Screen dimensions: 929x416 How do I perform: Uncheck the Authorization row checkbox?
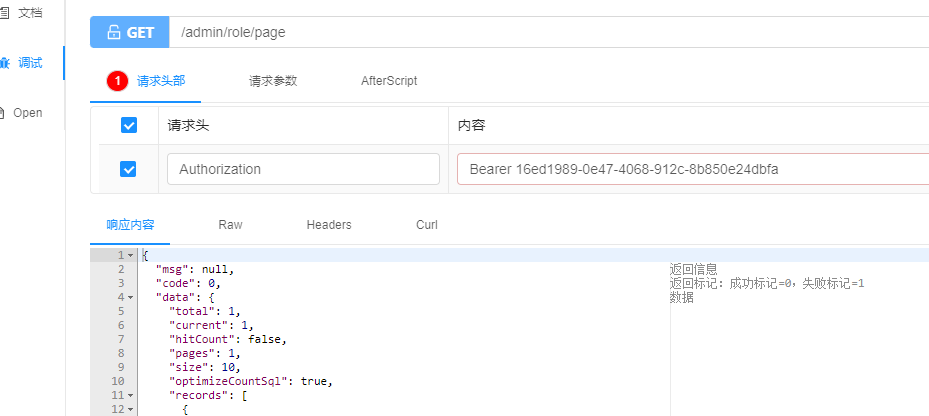click(x=128, y=169)
